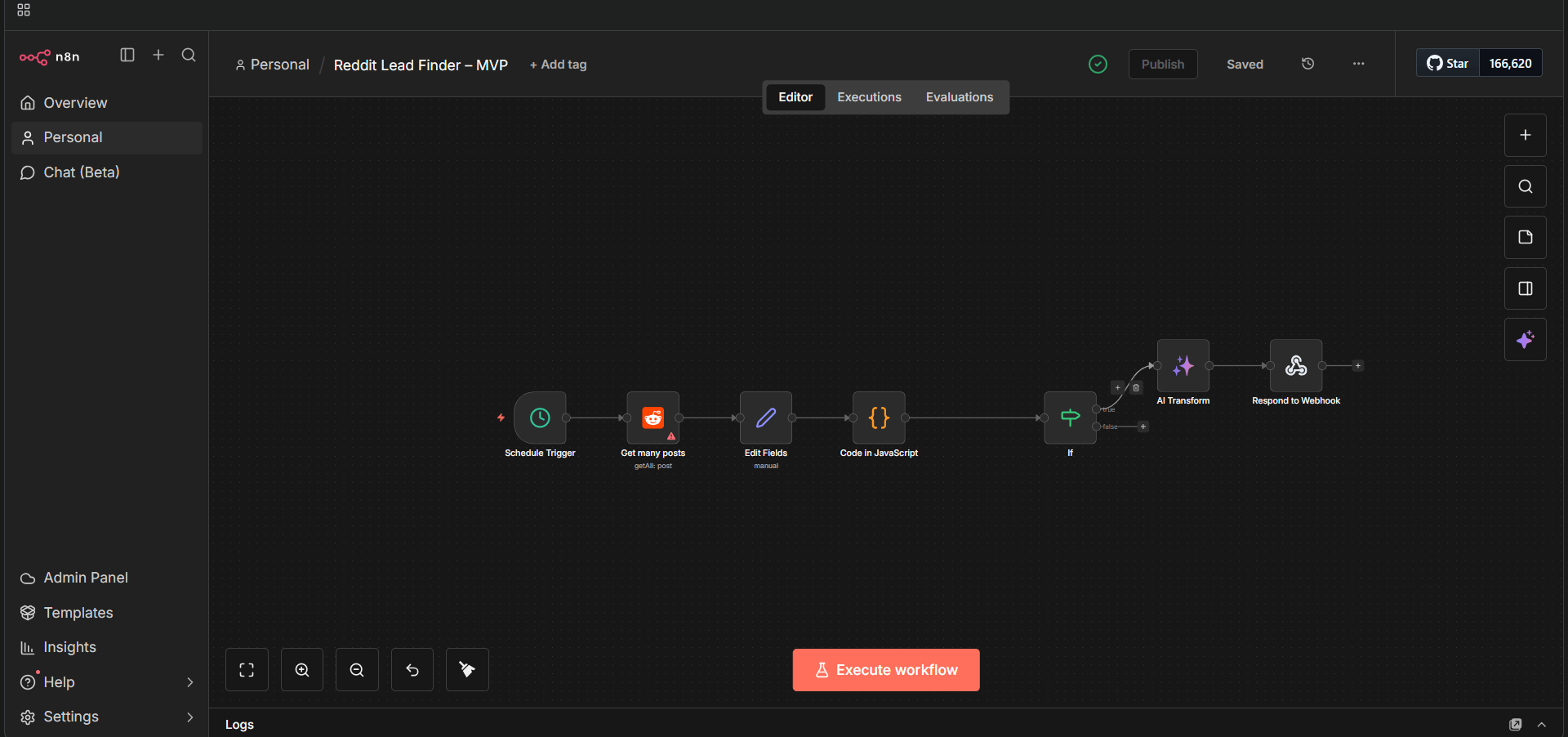Zoom in on the canvas
This screenshot has height=737, width=1568.
coord(302,670)
